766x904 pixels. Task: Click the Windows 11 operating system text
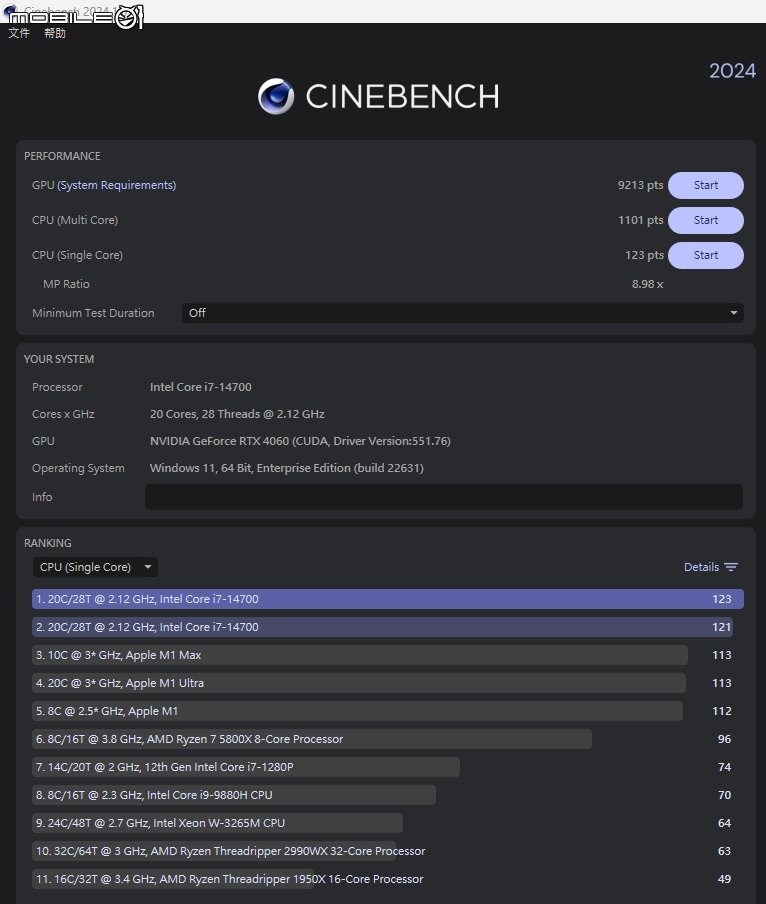286,468
